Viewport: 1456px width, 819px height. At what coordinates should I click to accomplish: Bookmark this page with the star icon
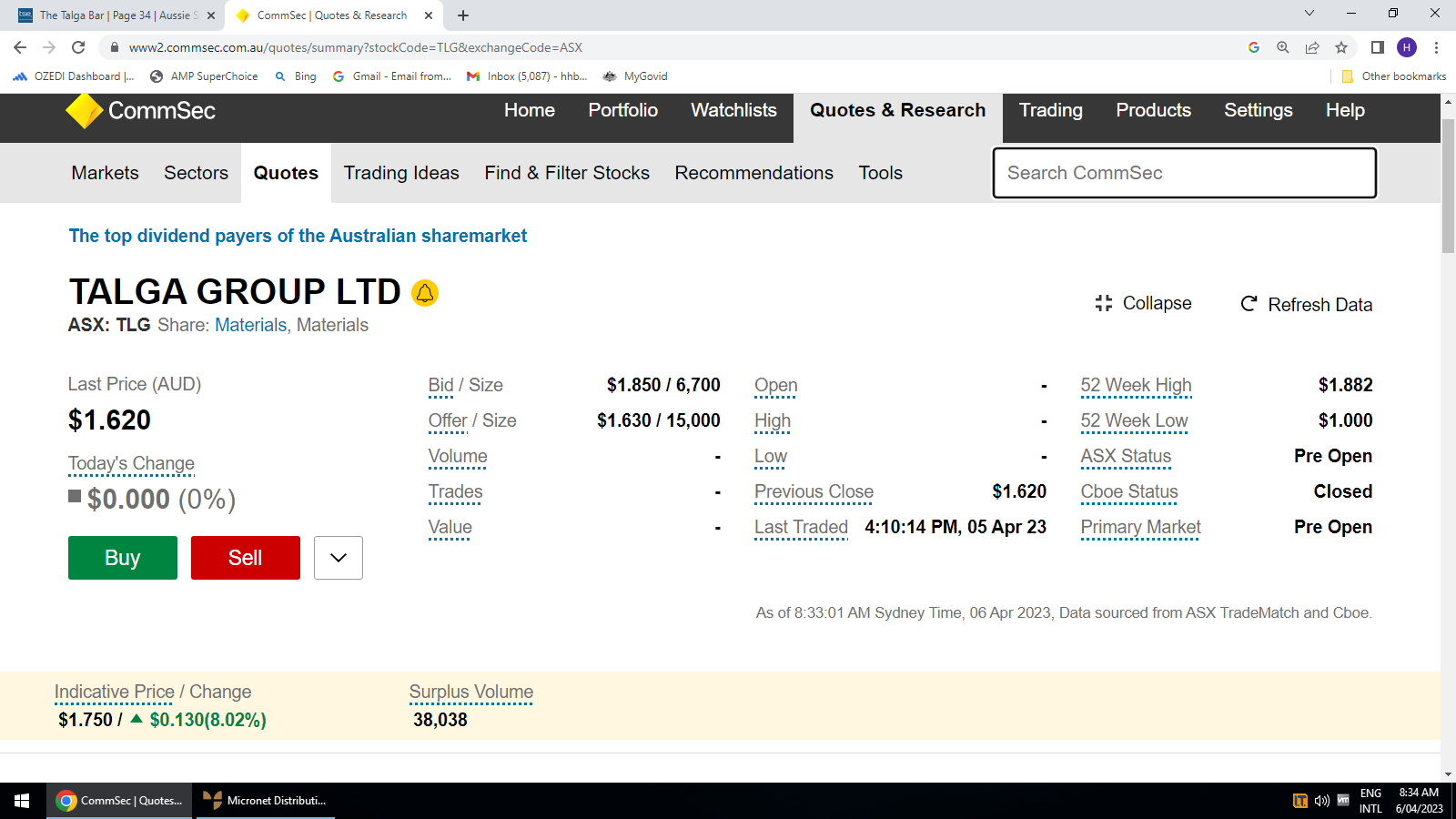coord(1341,47)
